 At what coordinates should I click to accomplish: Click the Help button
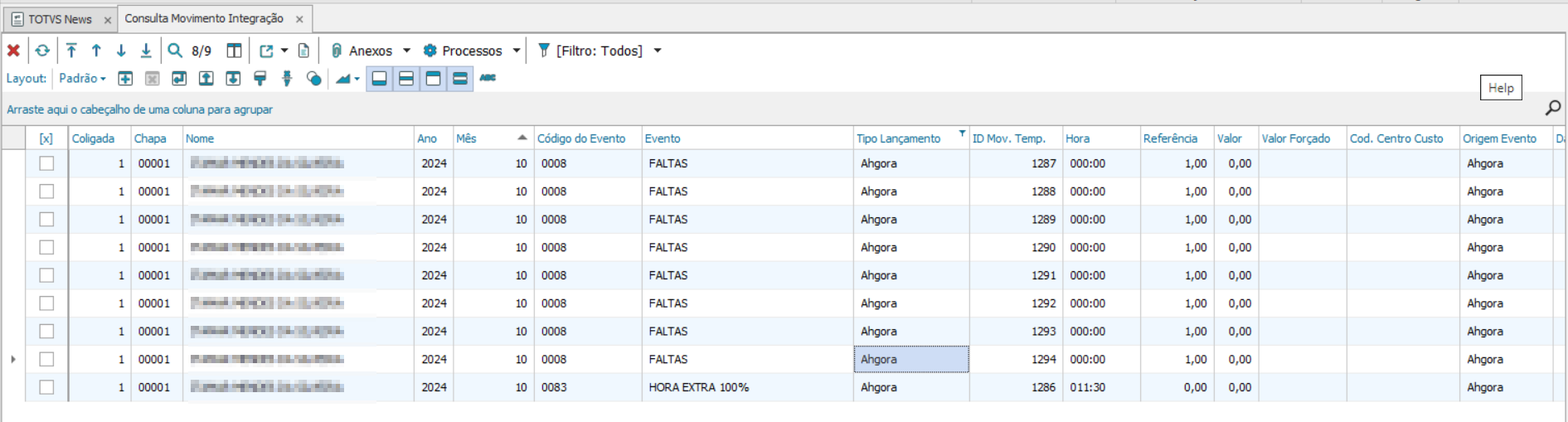point(1500,88)
